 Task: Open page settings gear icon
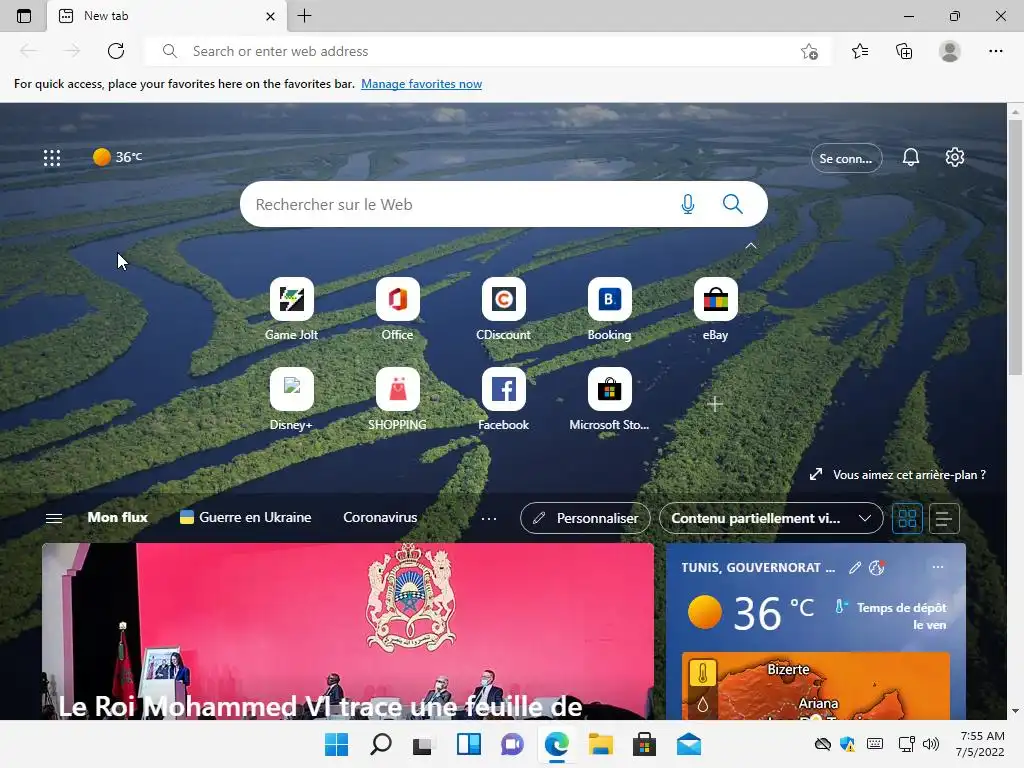954,157
